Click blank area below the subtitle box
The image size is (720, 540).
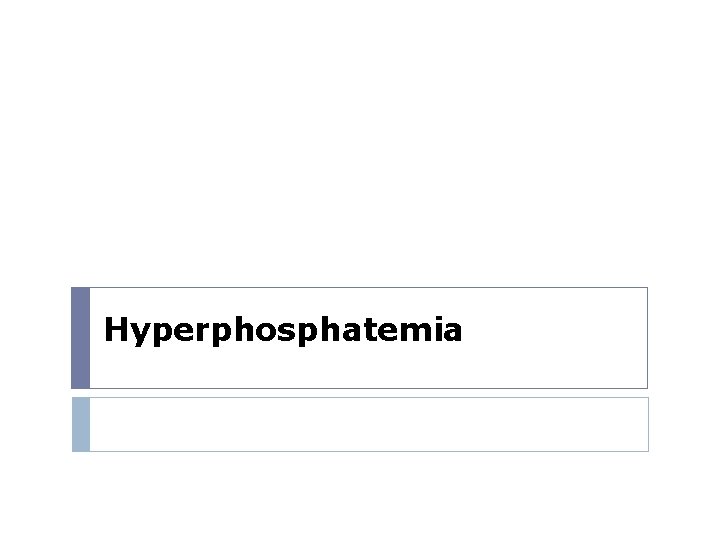click(x=360, y=496)
